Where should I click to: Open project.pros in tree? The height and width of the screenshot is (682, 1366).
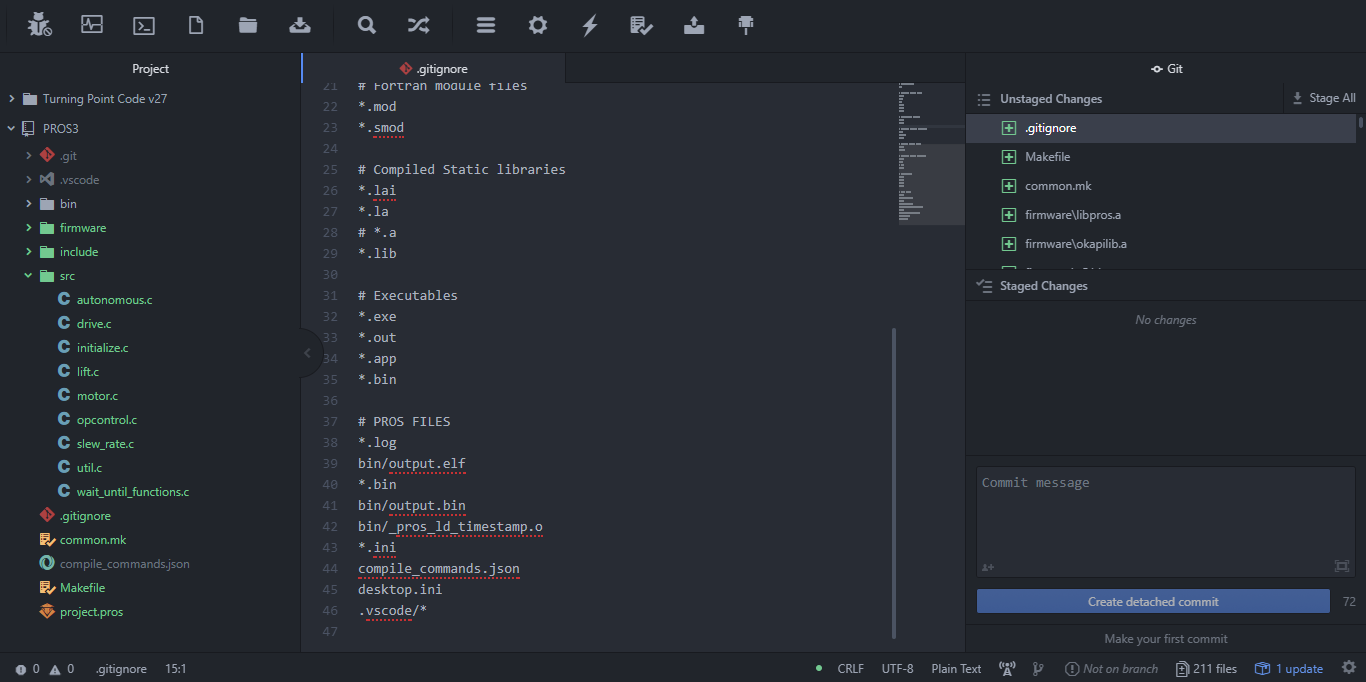91,612
